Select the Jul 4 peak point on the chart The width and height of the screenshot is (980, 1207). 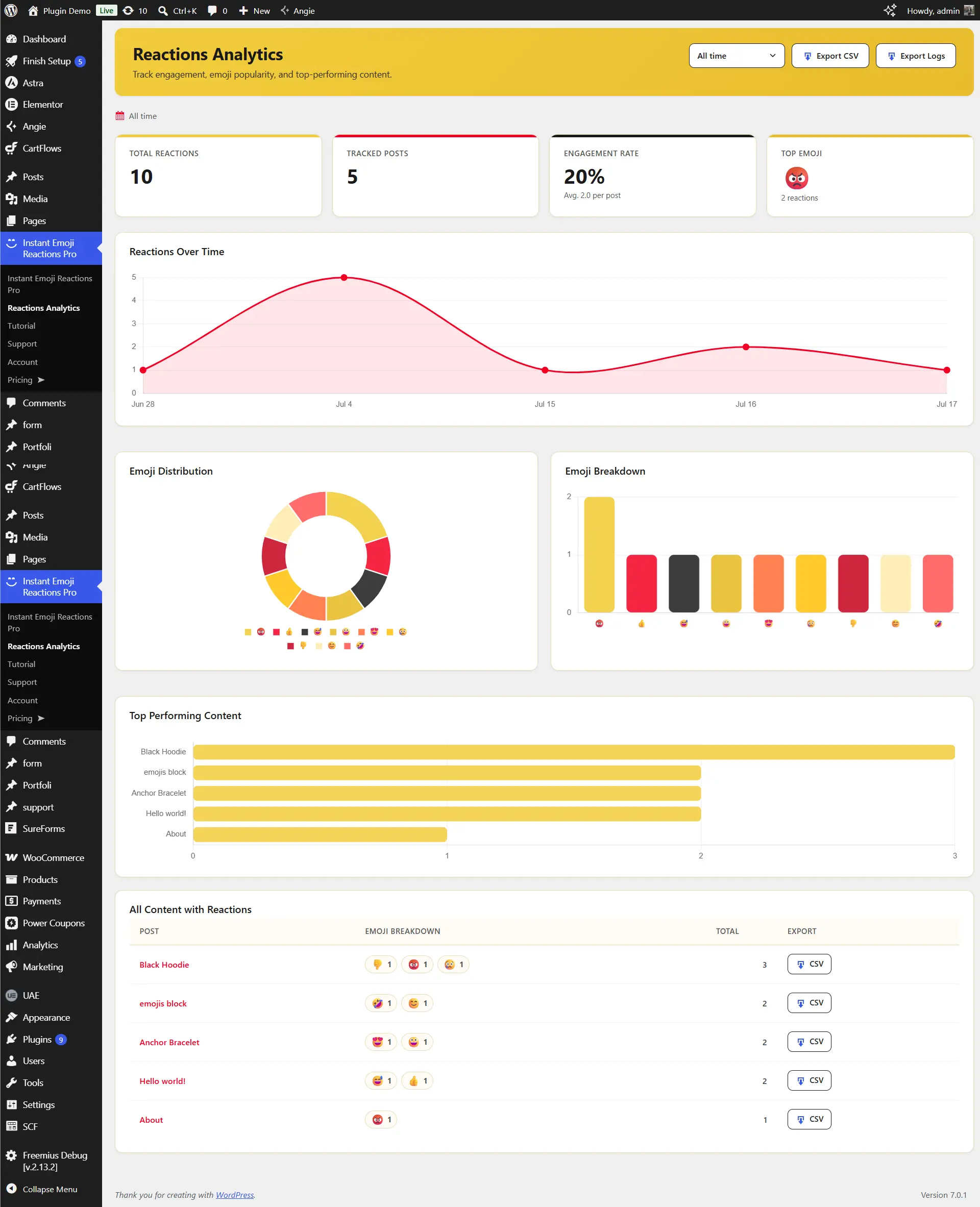coord(344,278)
